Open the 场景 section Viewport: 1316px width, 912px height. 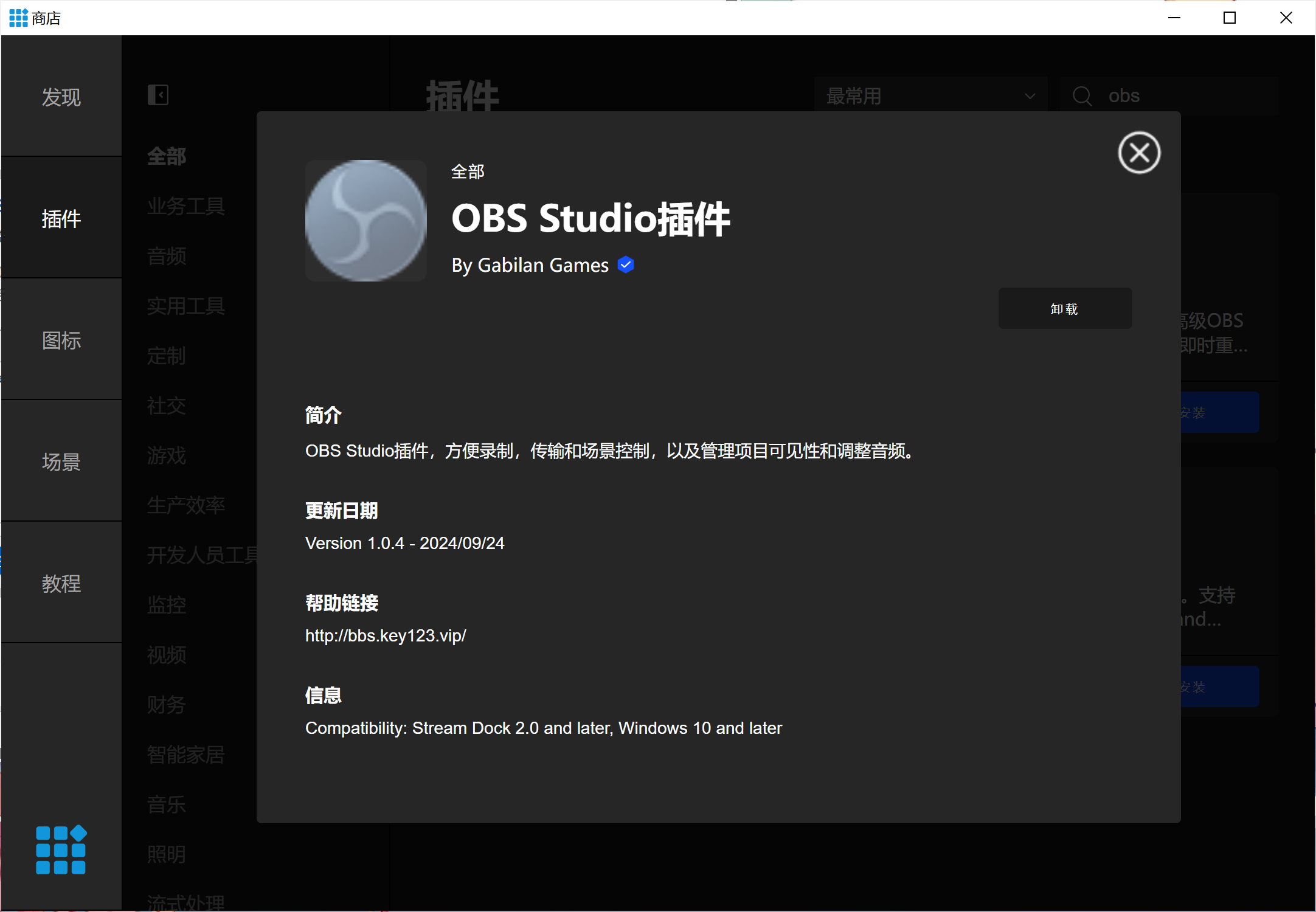[x=61, y=462]
